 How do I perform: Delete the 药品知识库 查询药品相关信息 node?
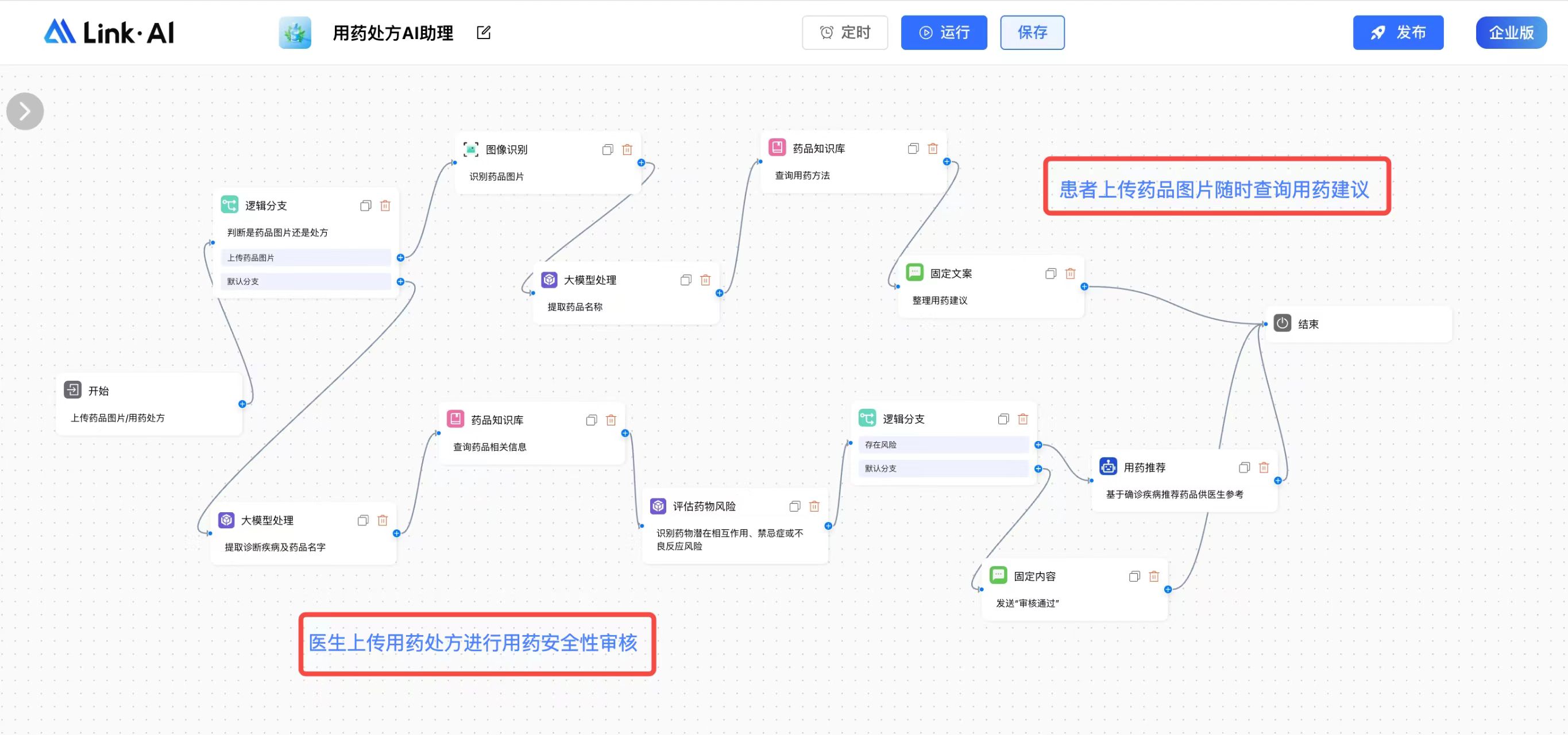coord(611,420)
